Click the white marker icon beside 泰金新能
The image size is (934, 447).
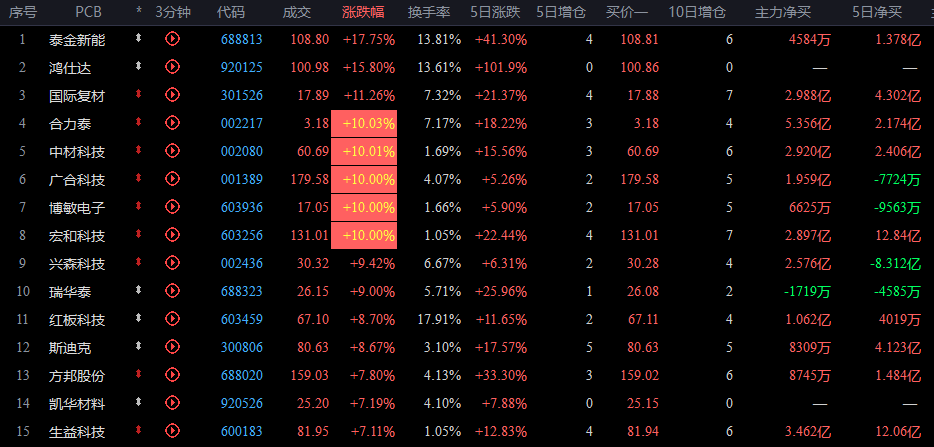[x=139, y=38]
